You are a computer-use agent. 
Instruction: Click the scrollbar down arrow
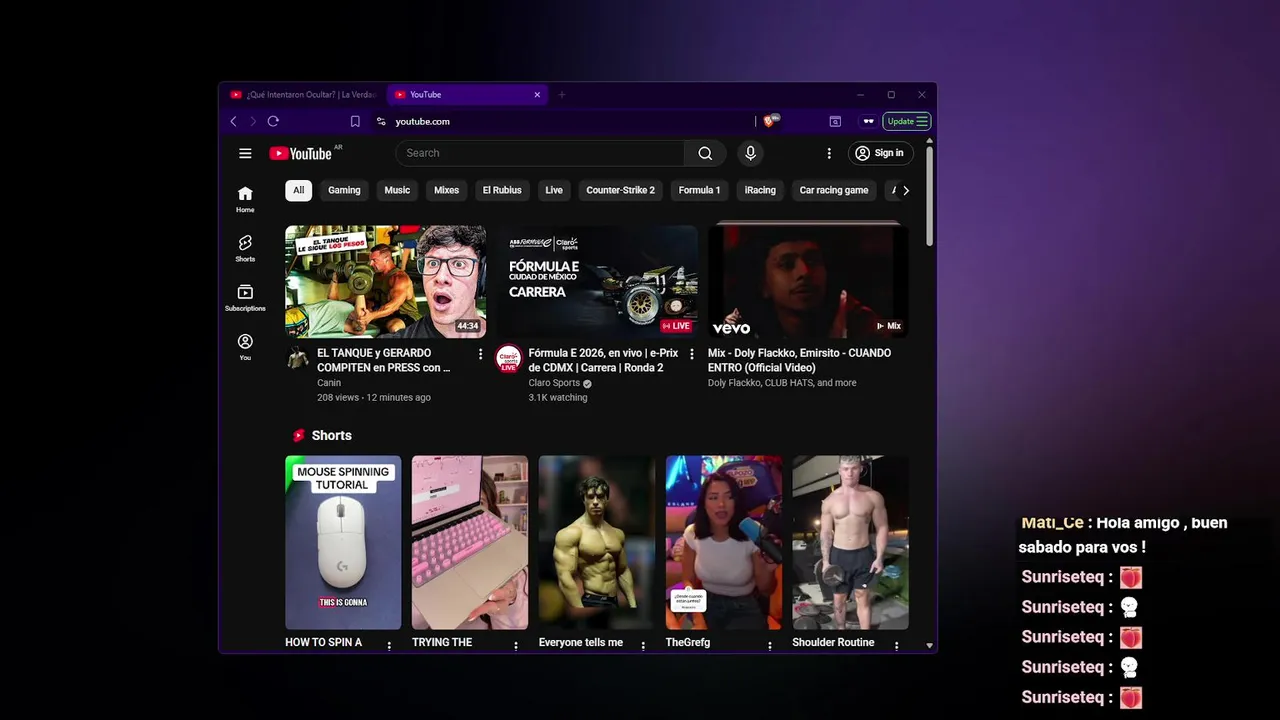929,646
